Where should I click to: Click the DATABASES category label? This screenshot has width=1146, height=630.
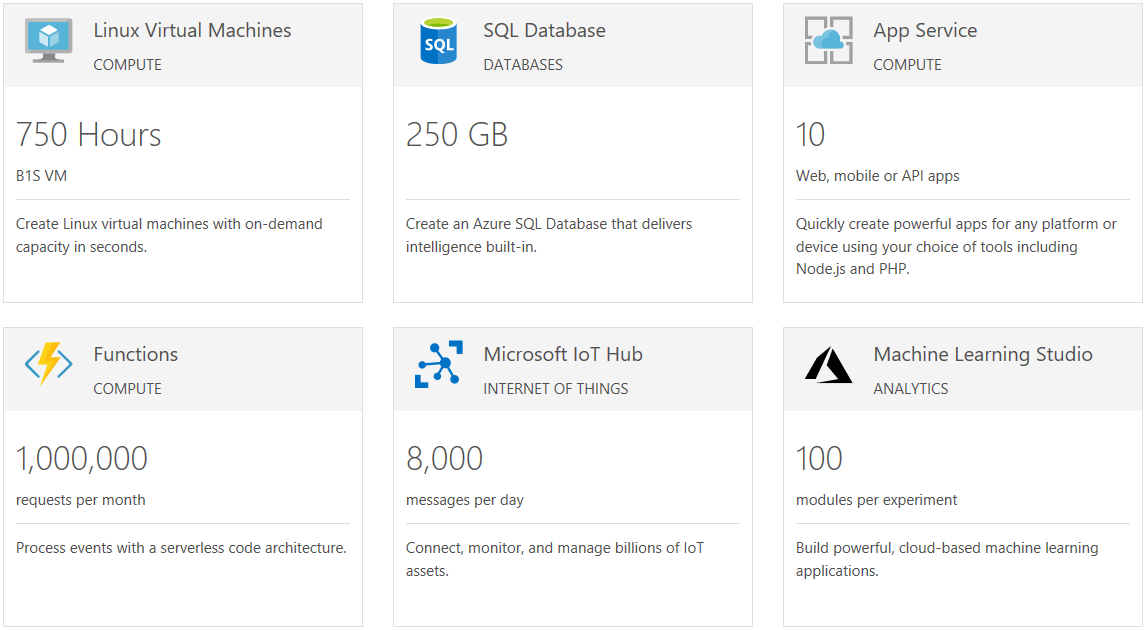pyautogui.click(x=522, y=65)
